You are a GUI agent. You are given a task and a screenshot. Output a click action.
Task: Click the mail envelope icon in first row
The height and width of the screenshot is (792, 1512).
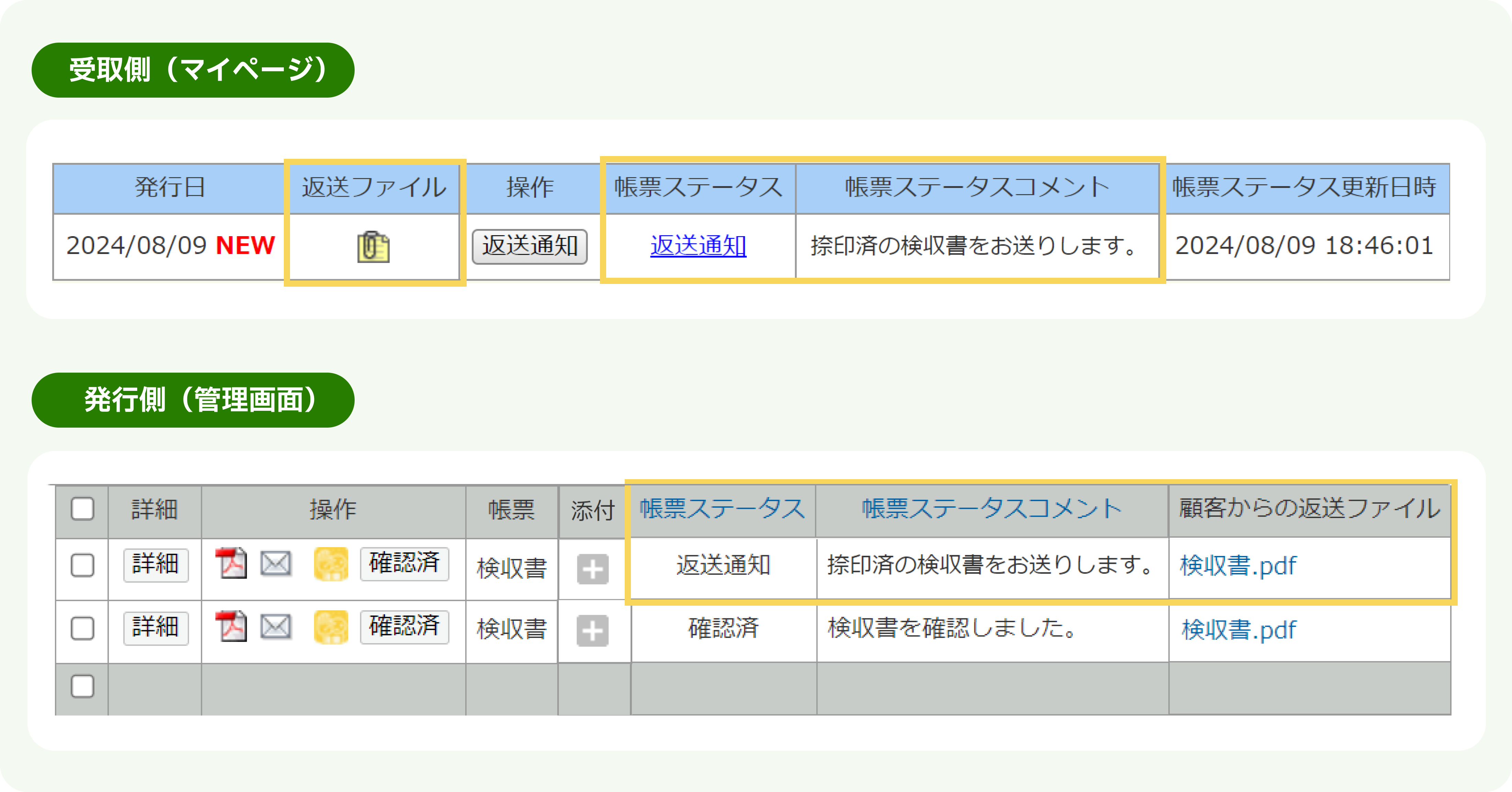click(276, 564)
